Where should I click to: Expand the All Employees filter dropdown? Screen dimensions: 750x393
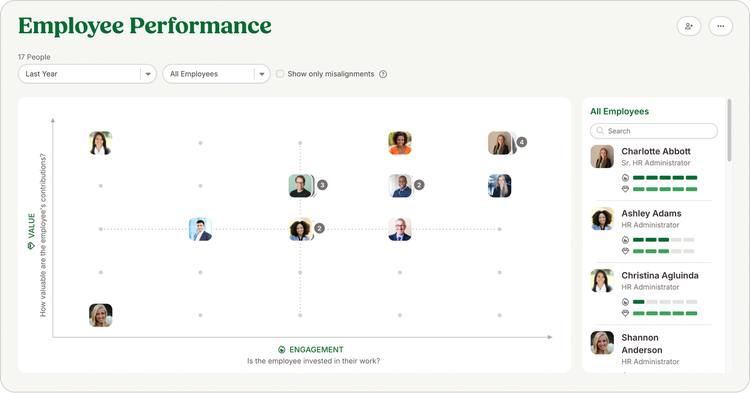[x=216, y=74]
